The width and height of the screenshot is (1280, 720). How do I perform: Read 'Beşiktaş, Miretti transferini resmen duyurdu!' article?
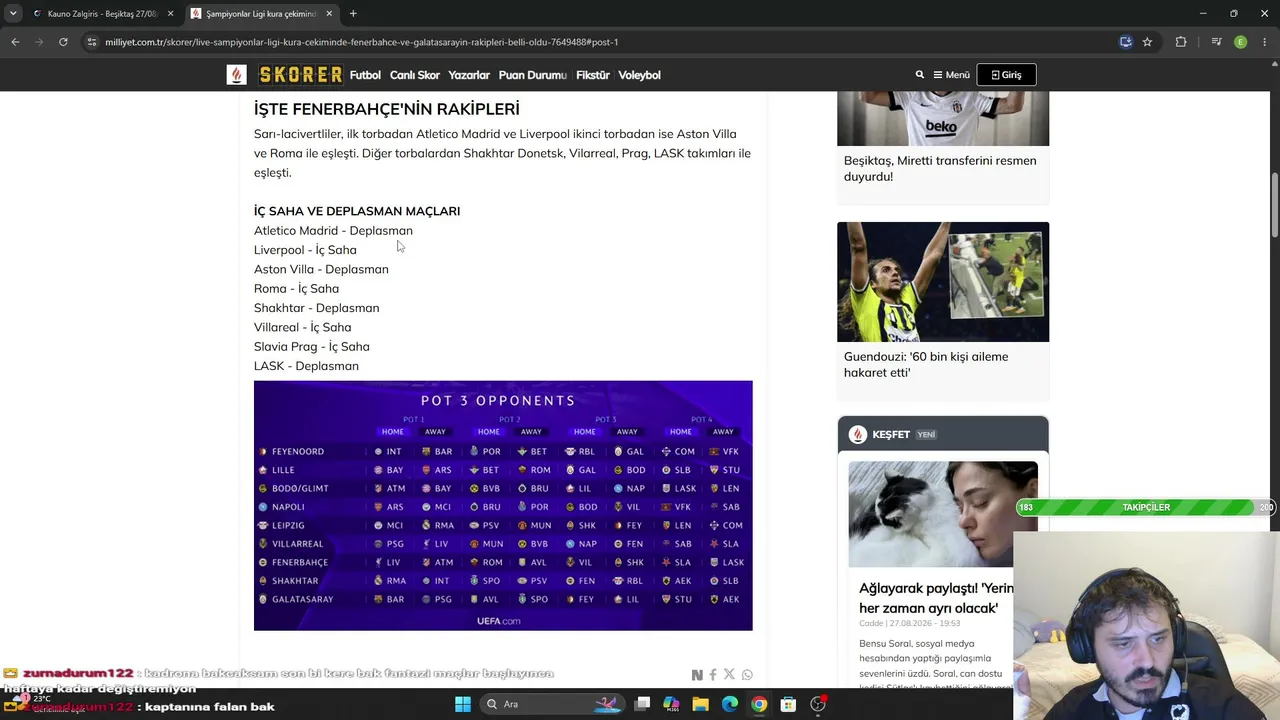click(940, 168)
